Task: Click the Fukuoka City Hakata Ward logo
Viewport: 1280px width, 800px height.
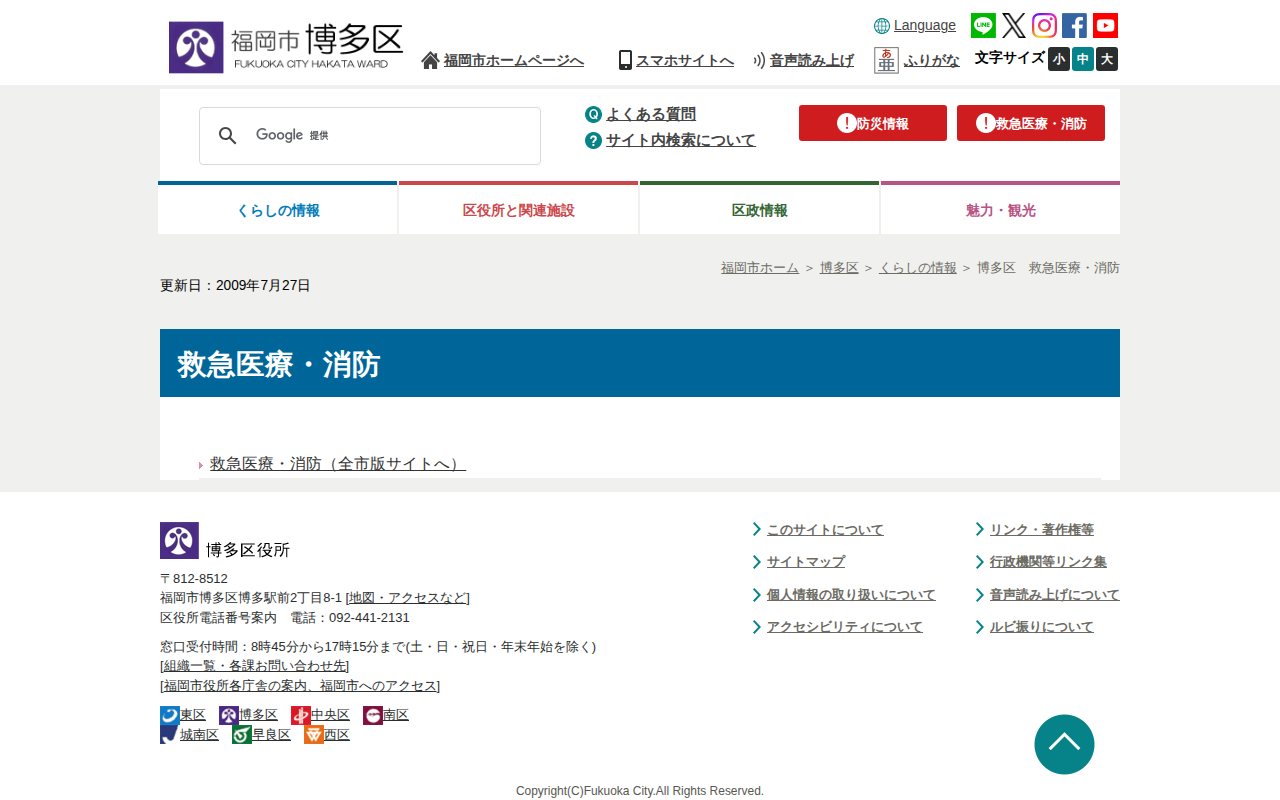Action: coord(286,47)
